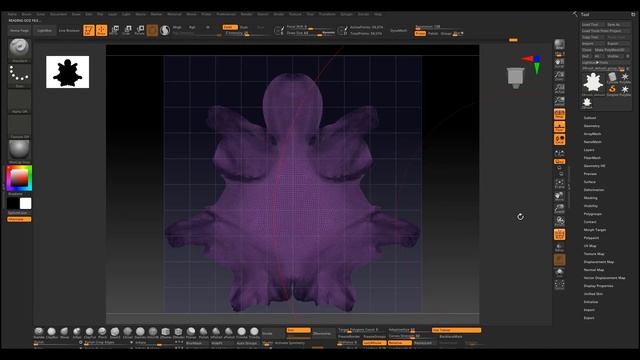Click the Scroll canvas icon on right shelf
The image size is (640, 360).
559,63
